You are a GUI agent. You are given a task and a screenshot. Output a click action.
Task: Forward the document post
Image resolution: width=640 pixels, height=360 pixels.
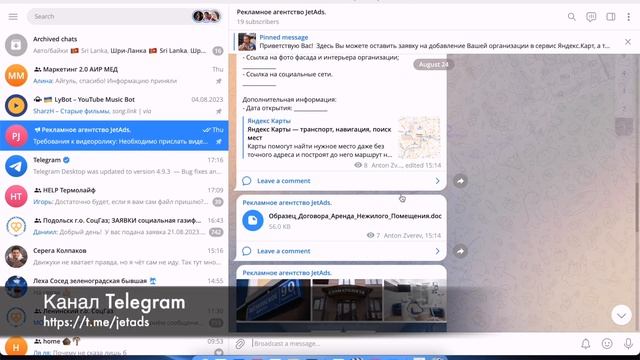[x=460, y=251]
